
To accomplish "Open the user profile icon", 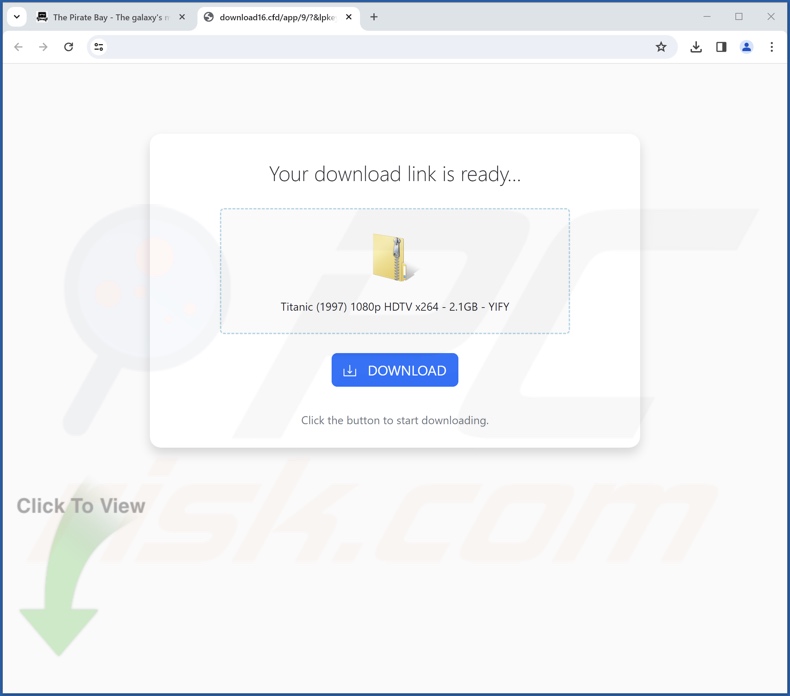I will point(746,47).
